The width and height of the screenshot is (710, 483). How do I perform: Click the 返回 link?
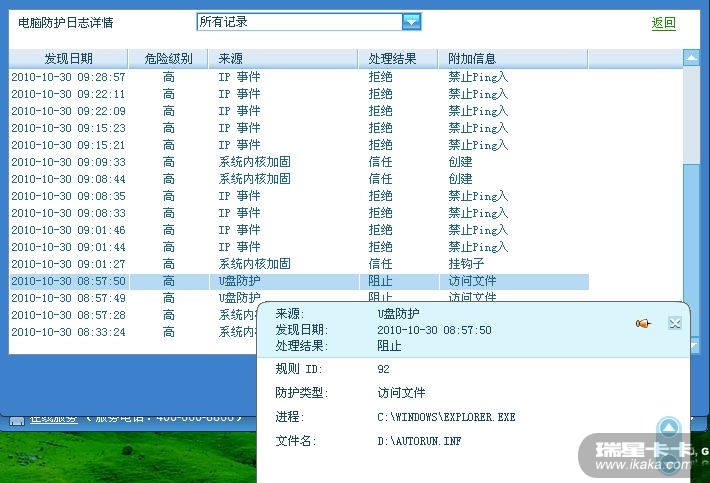[663, 23]
